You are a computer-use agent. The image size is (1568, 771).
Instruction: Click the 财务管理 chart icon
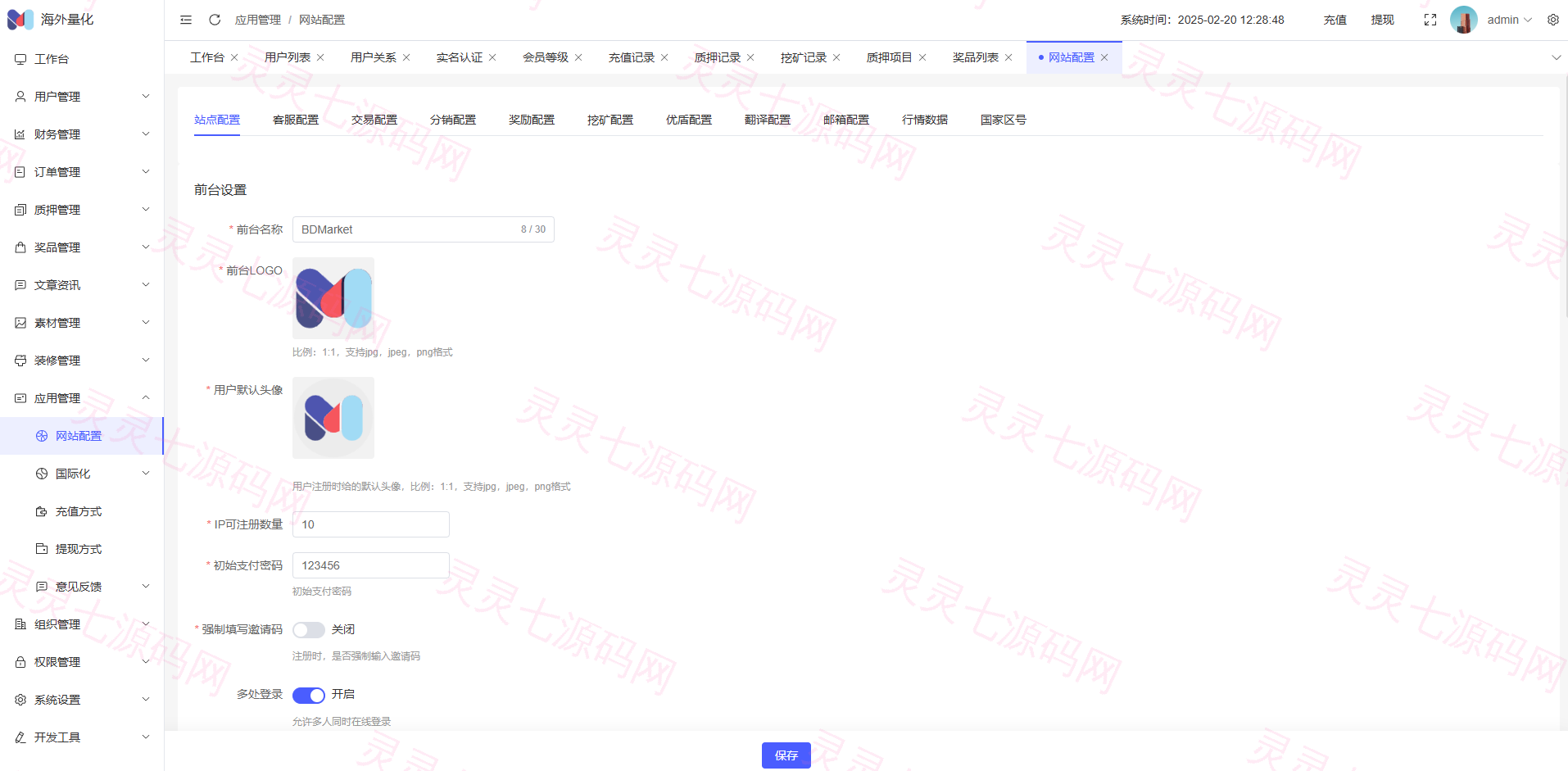20,134
